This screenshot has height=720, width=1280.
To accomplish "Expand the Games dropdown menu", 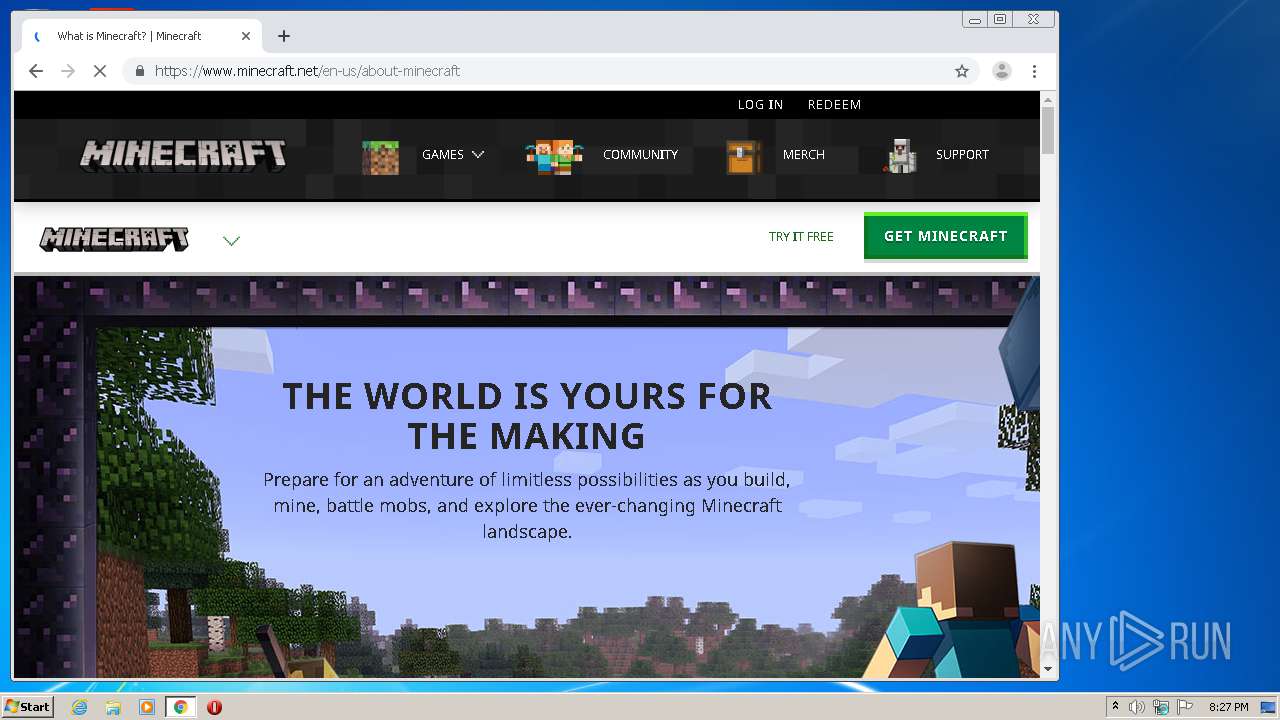I will tap(453, 155).
